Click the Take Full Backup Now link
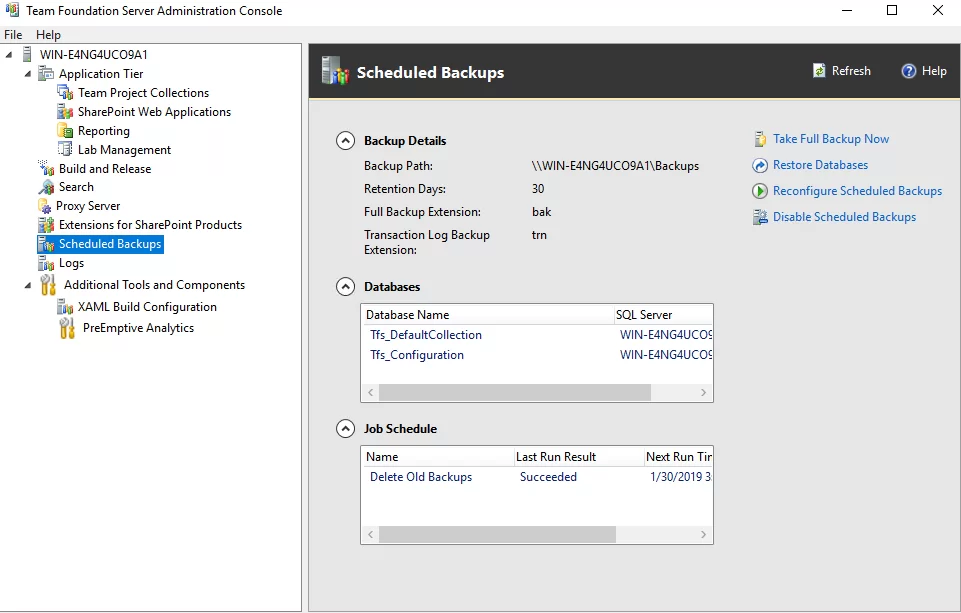This screenshot has height=613, width=961. (830, 139)
